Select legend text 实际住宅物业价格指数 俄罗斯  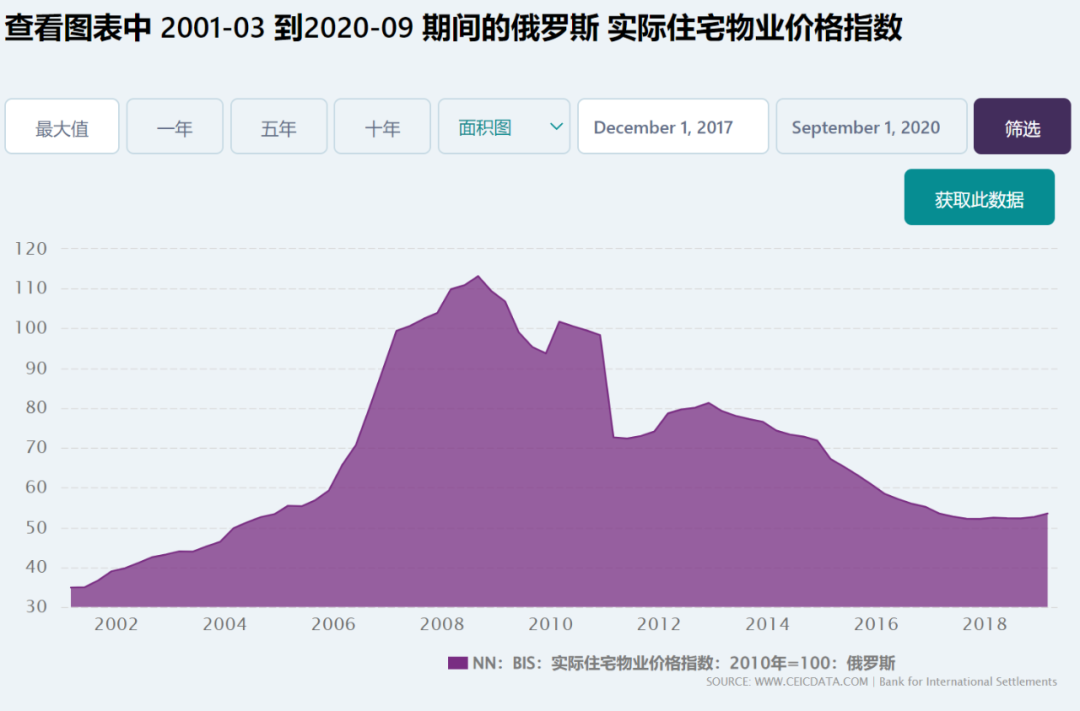click(683, 663)
